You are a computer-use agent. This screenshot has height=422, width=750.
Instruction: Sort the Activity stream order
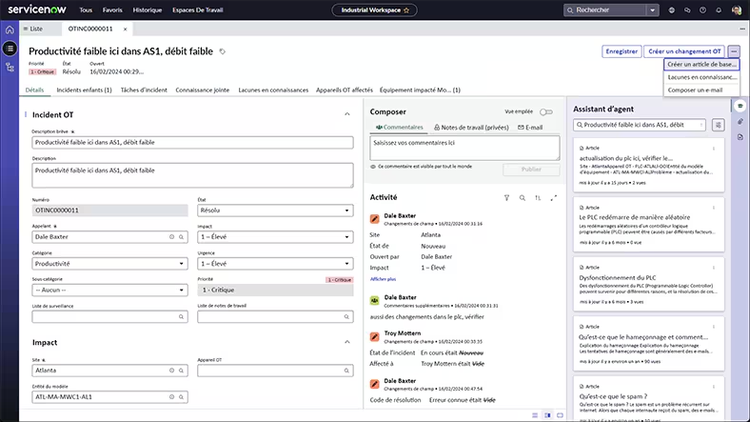[538, 198]
